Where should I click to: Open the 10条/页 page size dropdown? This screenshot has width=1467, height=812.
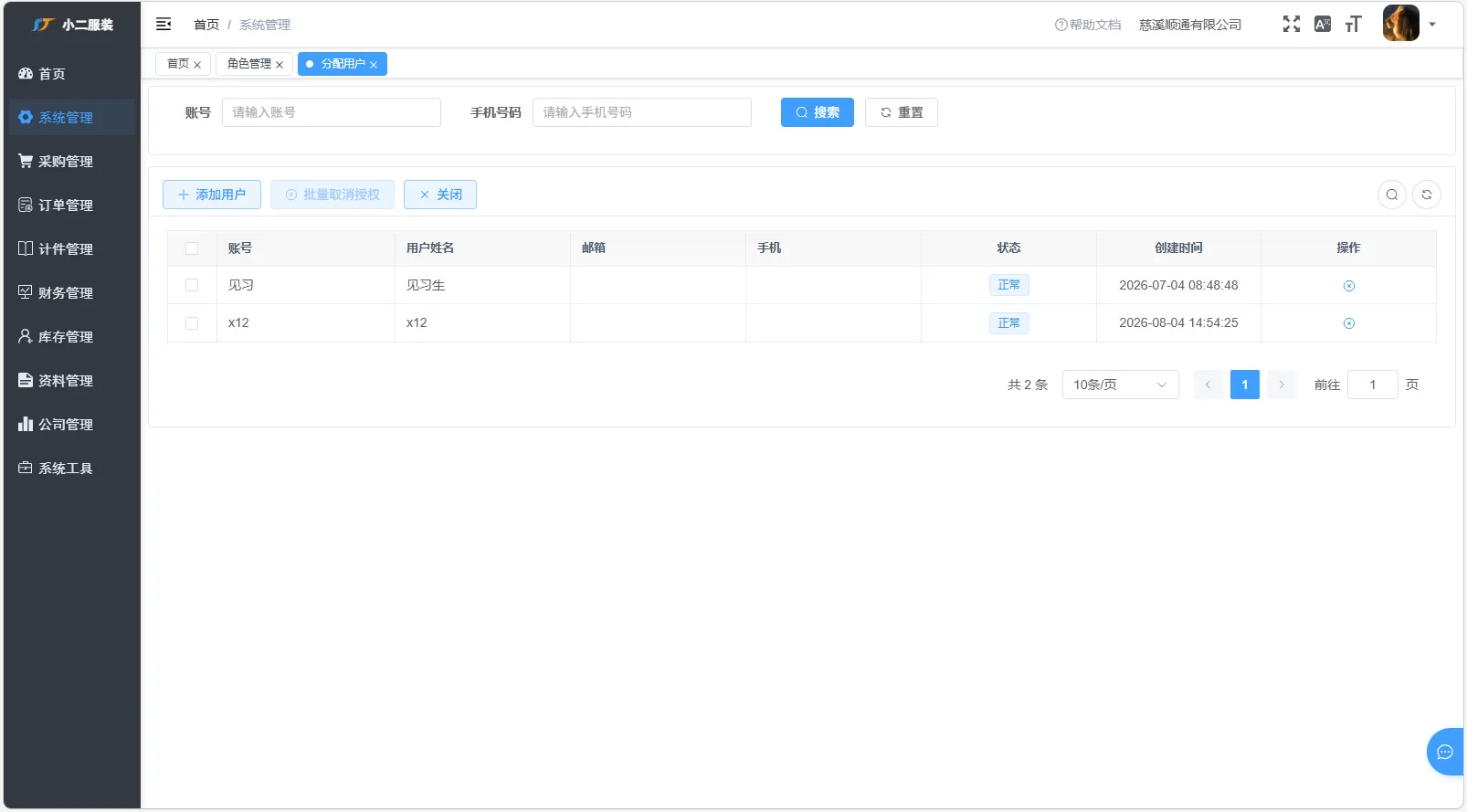pyautogui.click(x=1121, y=385)
